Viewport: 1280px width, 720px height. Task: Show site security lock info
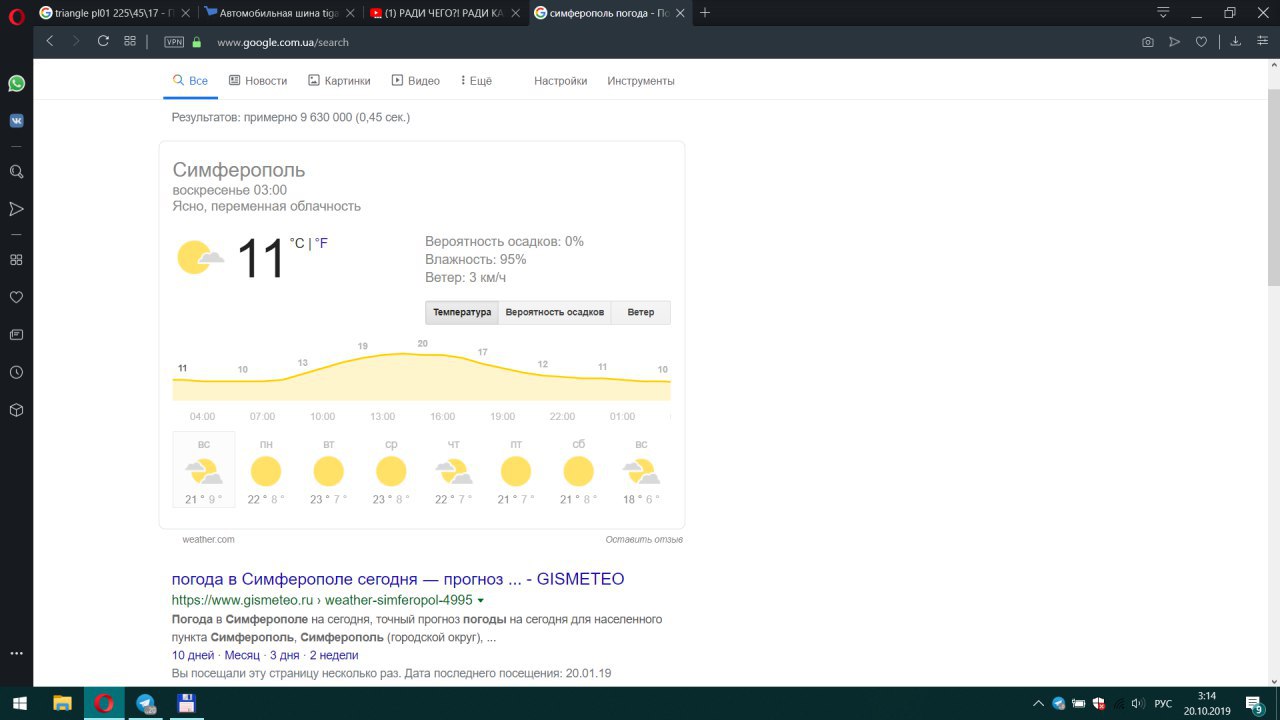[x=196, y=42]
